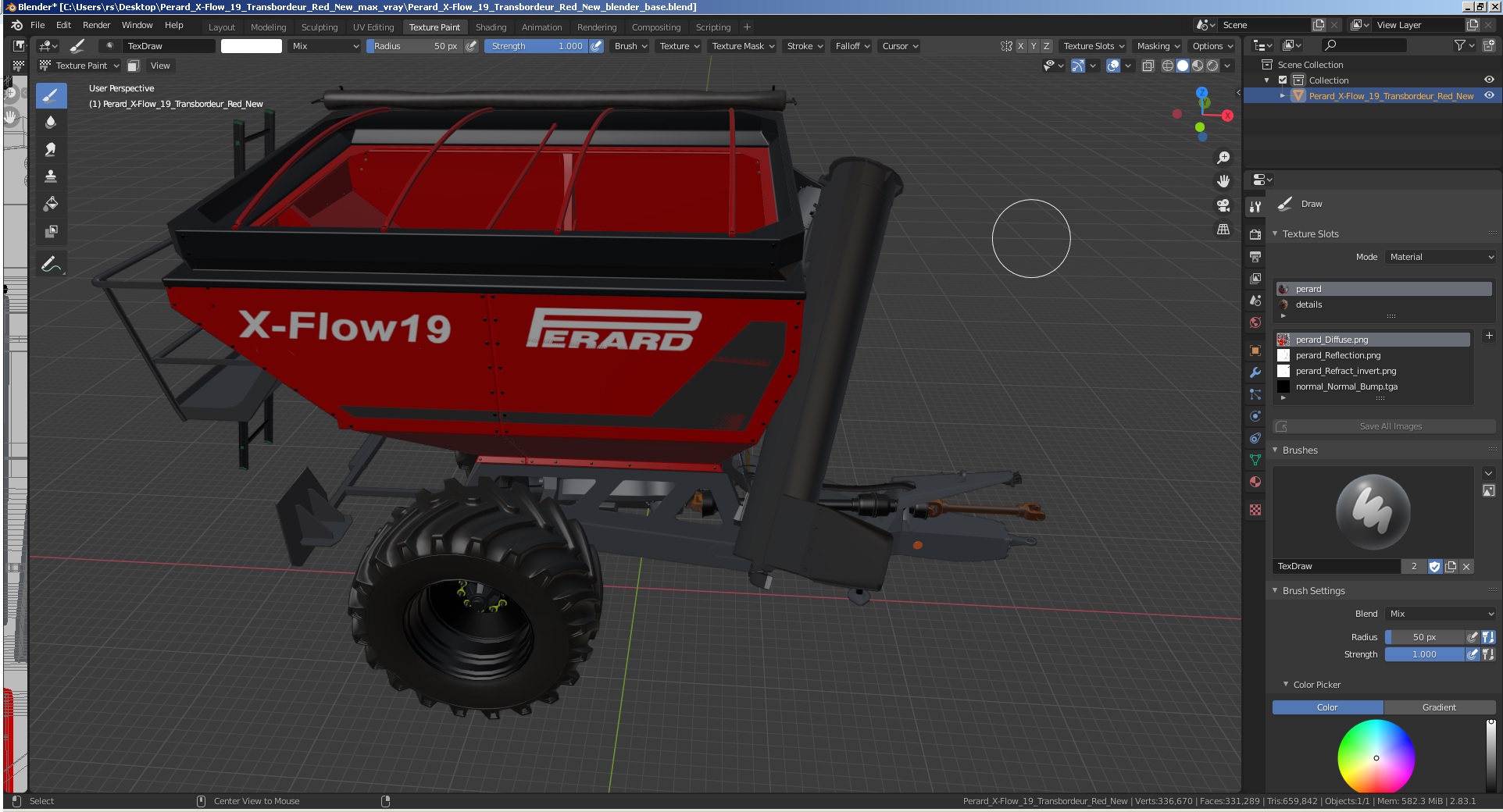Open the Texture Mask dropdown

pos(743,46)
